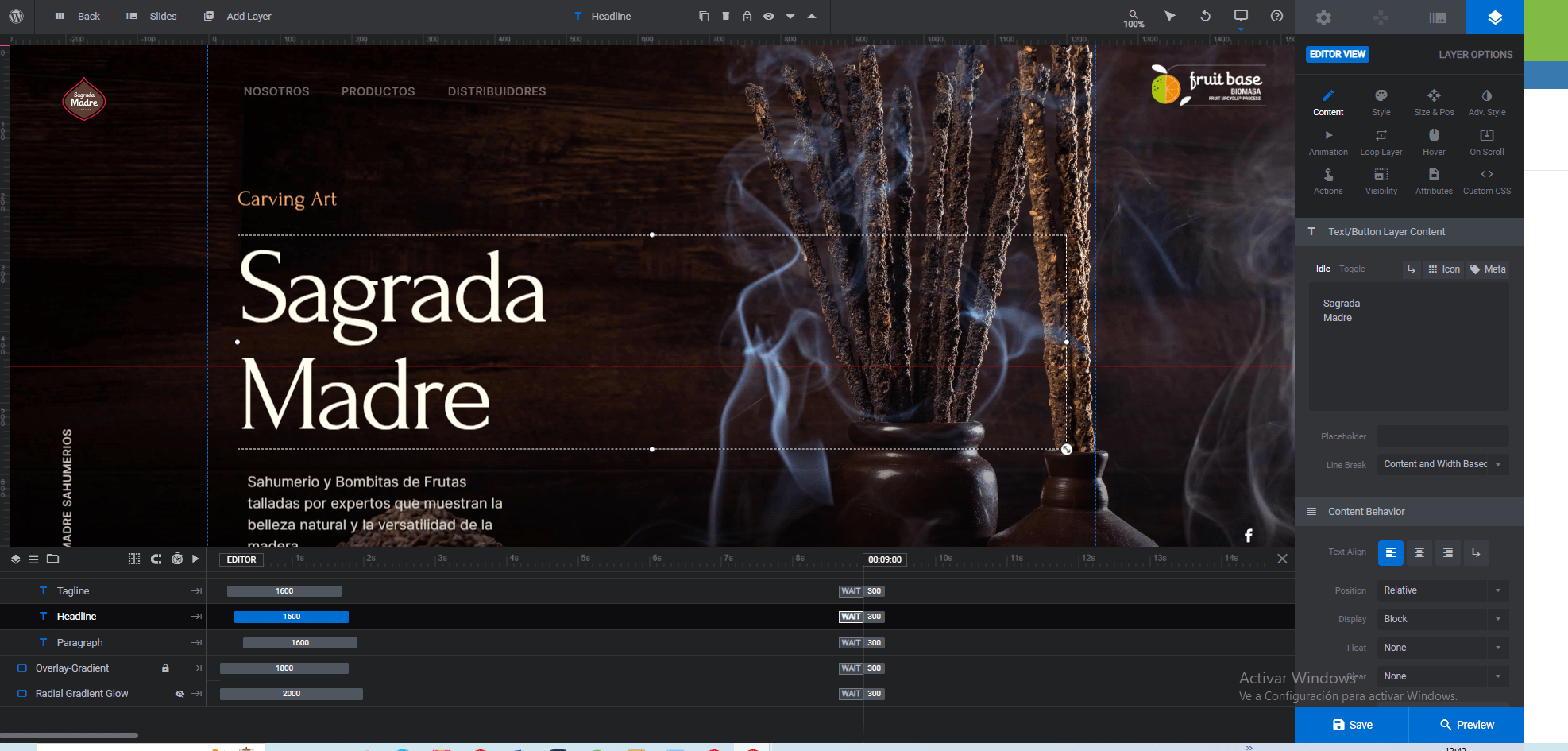The height and width of the screenshot is (751, 1568).
Task: Move the layer up with the top arrow
Action: click(x=812, y=16)
